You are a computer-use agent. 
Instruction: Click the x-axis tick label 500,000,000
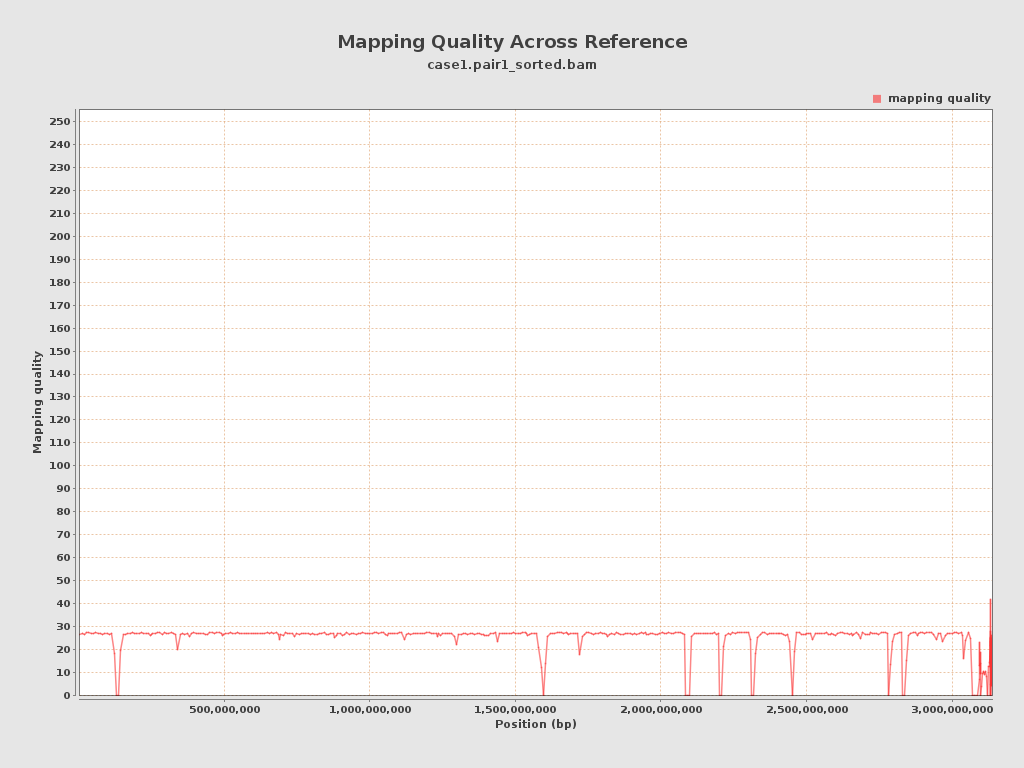point(225,709)
